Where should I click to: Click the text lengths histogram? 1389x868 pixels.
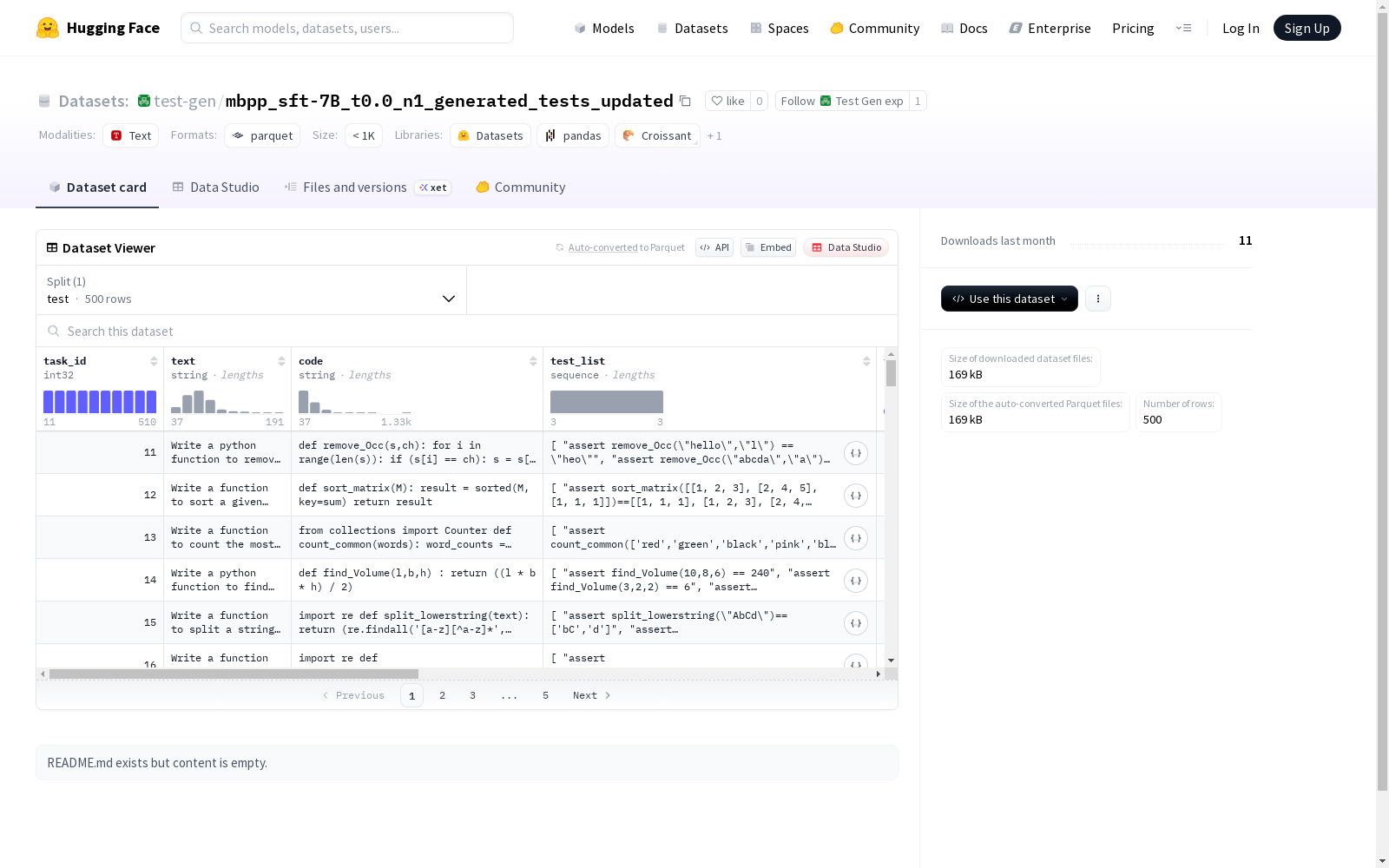coord(227,402)
